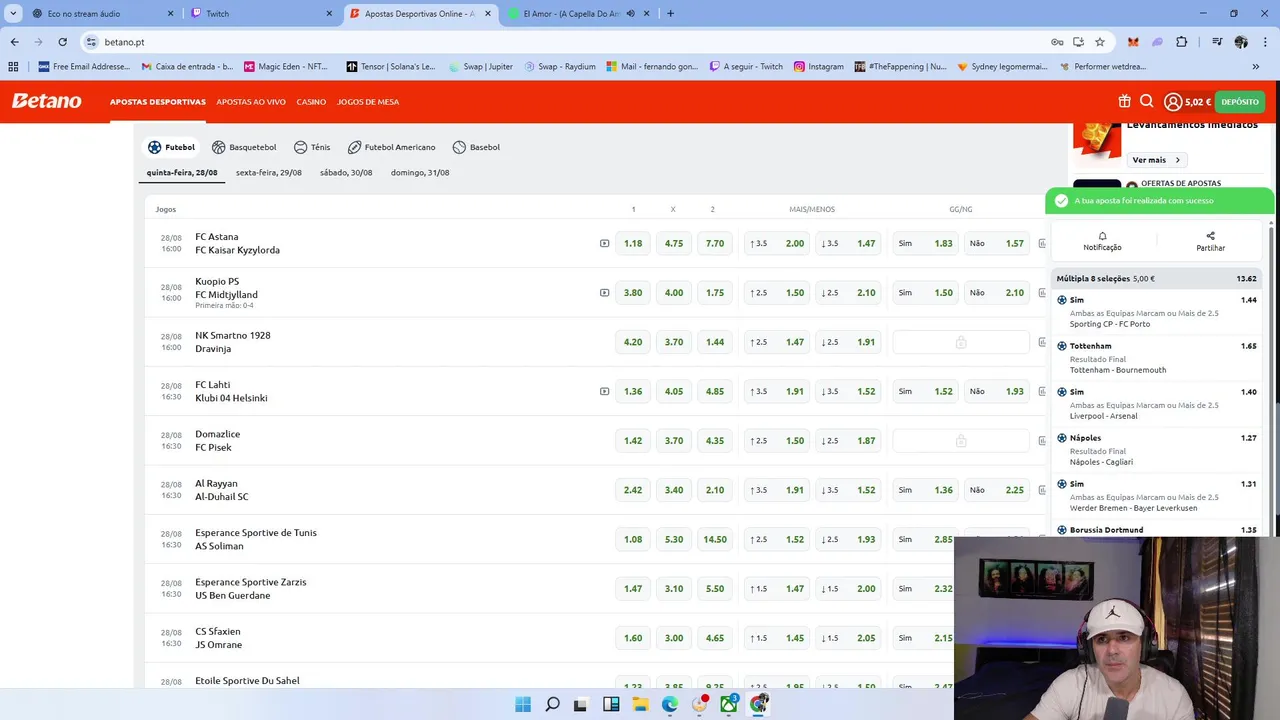Image resolution: width=1280 pixels, height=720 pixels.
Task: Go back to previous page
Action: [14, 42]
